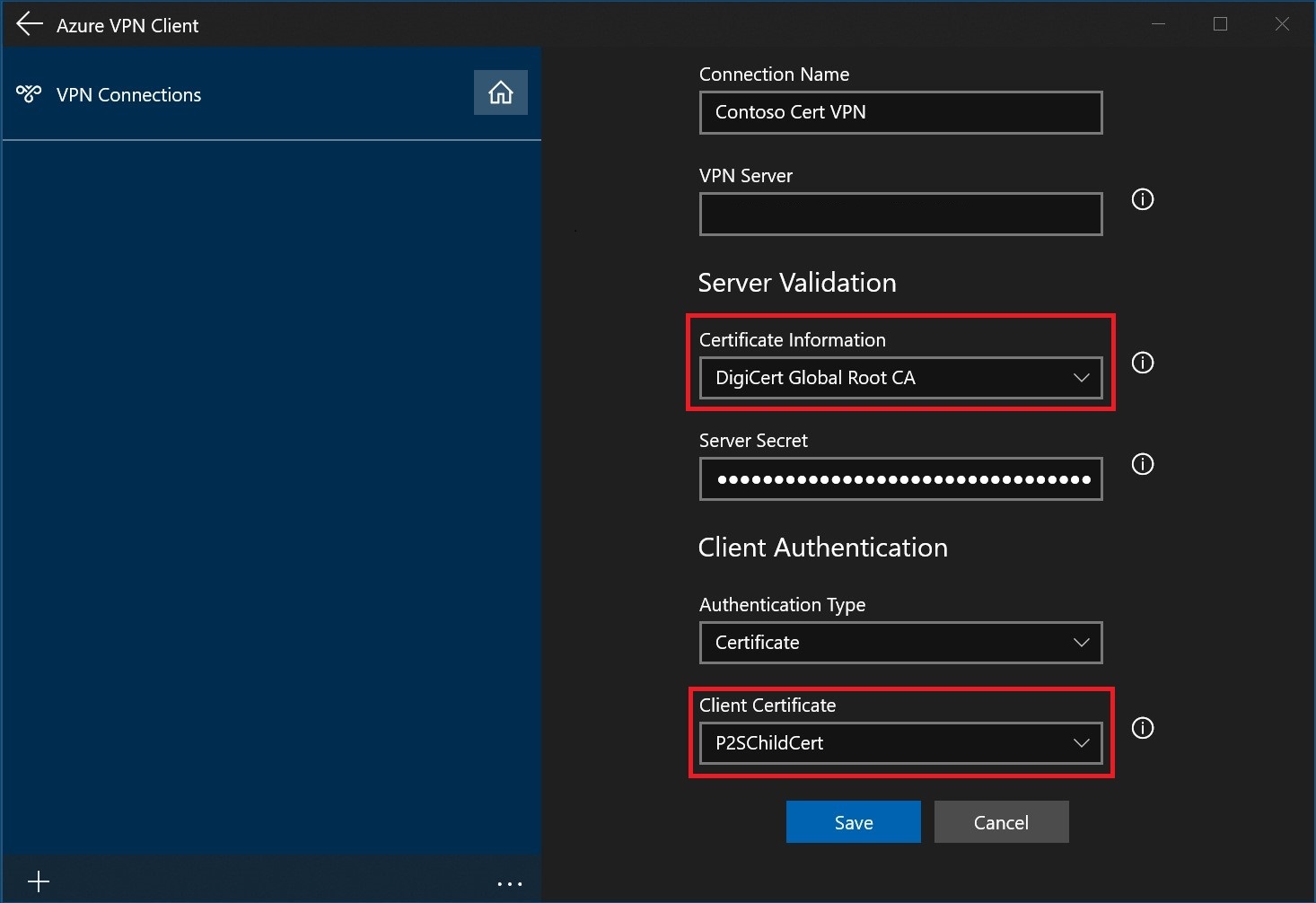Image resolution: width=1316 pixels, height=903 pixels.
Task: Minimize the Azure VPN Client window
Action: point(1158,24)
